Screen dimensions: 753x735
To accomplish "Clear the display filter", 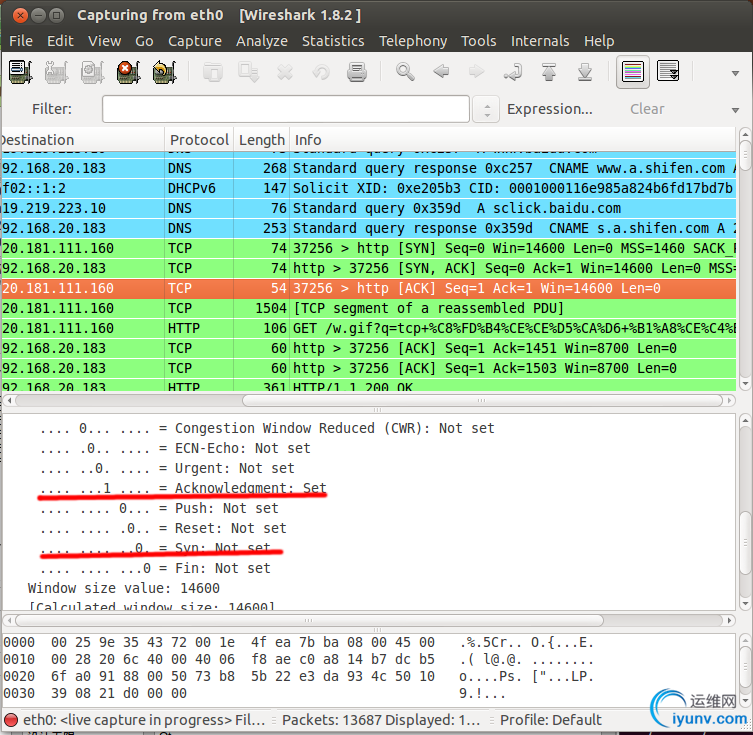I will point(647,109).
